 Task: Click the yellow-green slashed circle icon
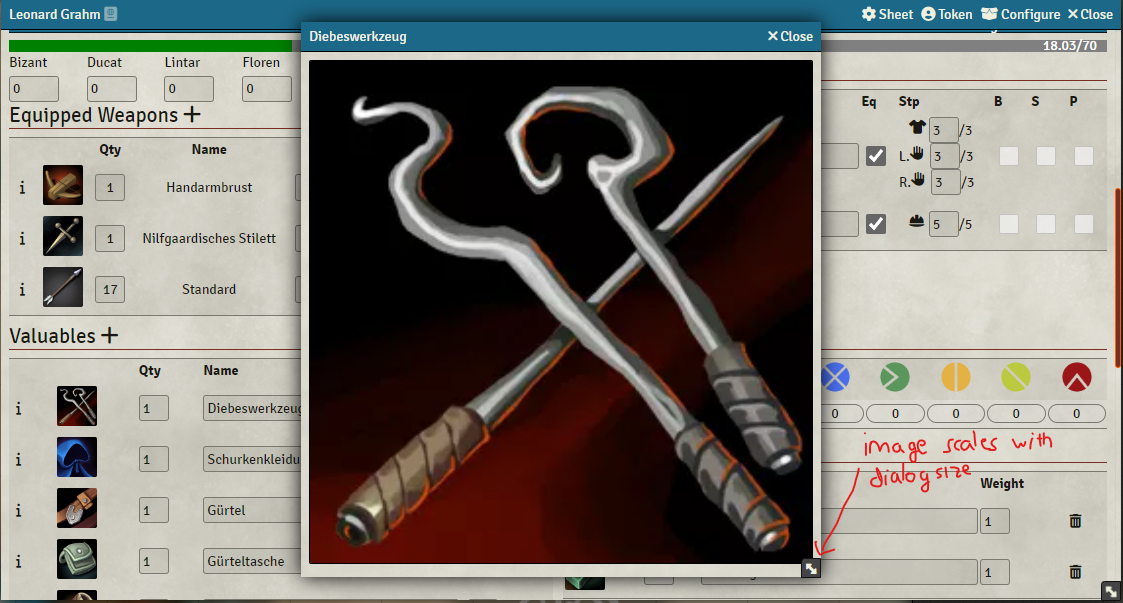tap(1016, 377)
